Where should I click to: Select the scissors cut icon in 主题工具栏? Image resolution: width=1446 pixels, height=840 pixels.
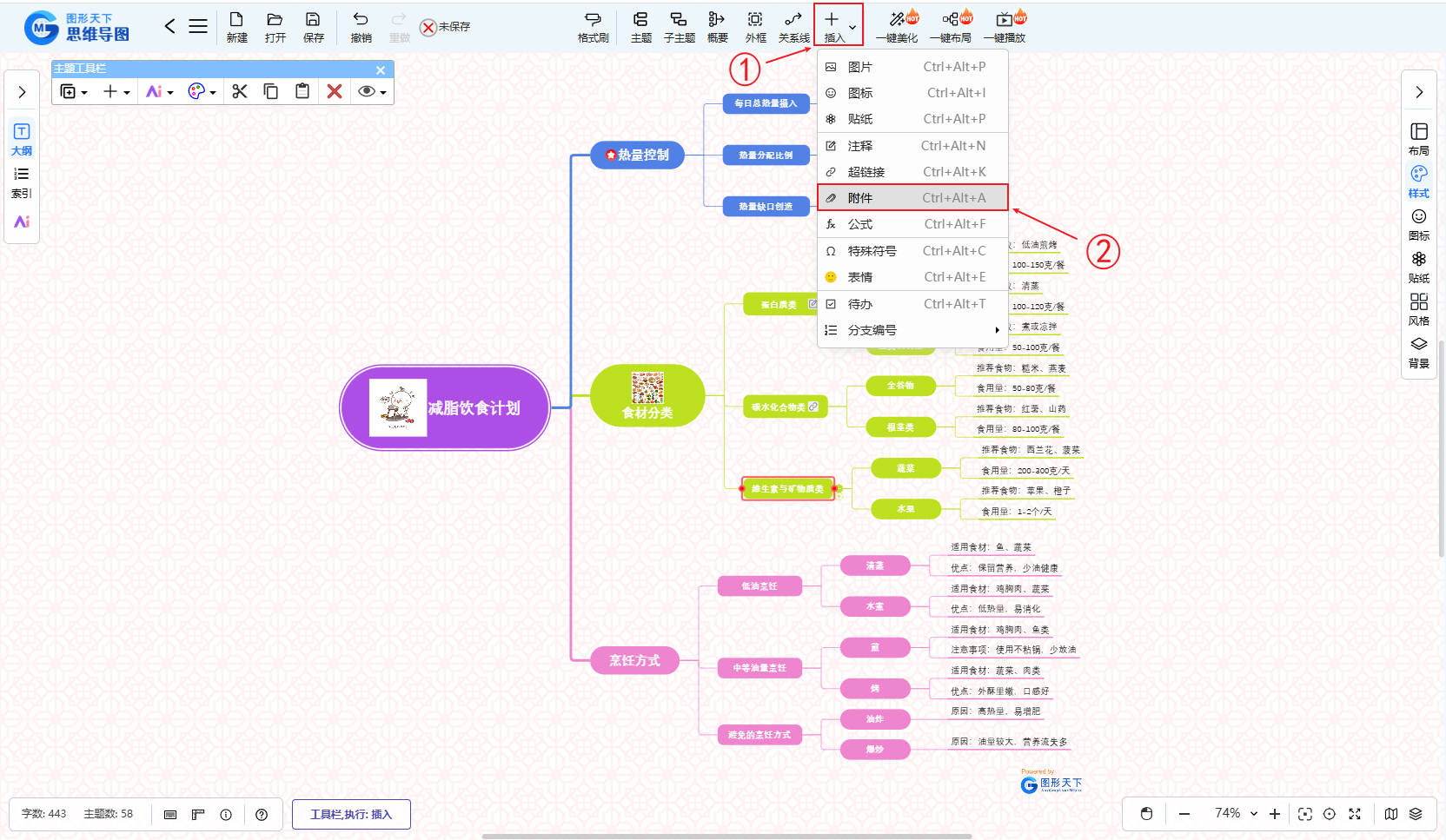tap(240, 91)
